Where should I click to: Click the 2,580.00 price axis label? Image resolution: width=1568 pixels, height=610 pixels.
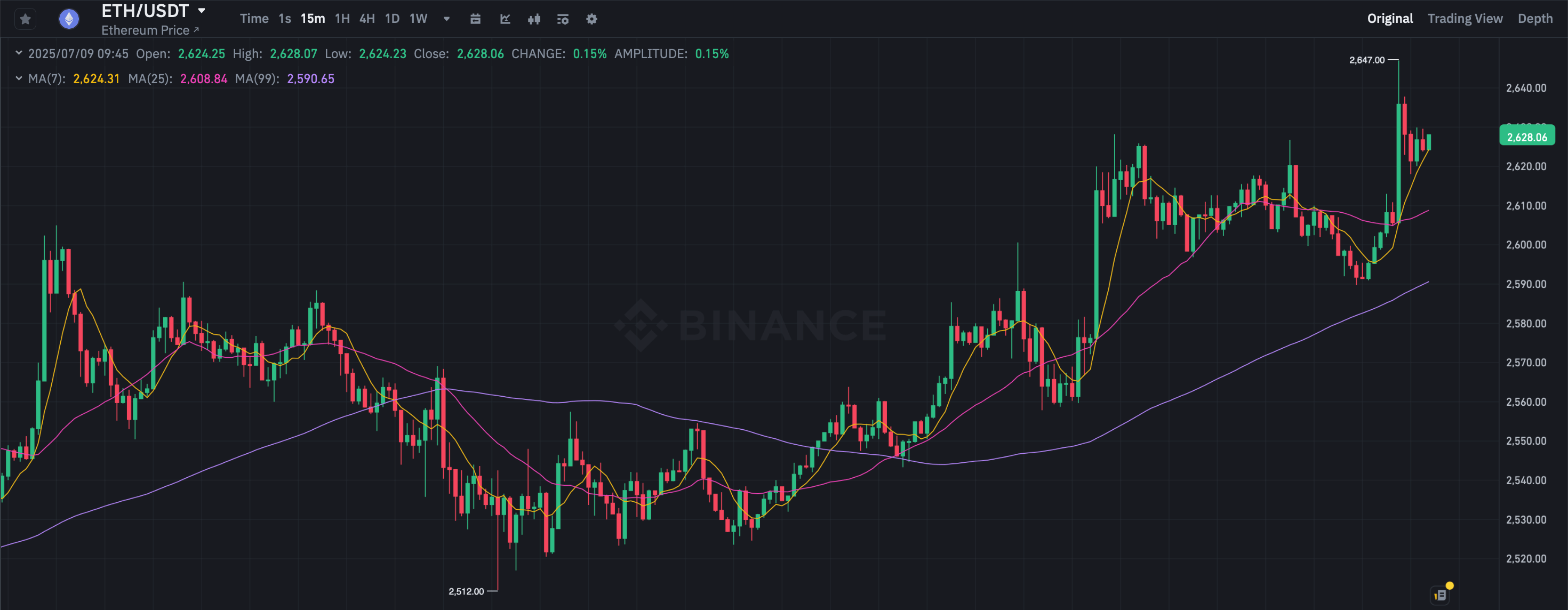[x=1525, y=323]
